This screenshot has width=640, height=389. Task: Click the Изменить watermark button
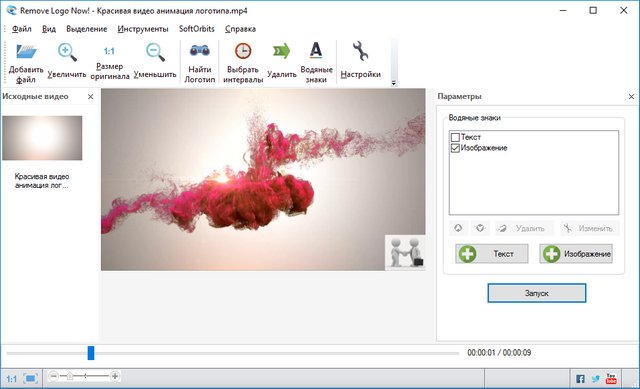pos(590,228)
